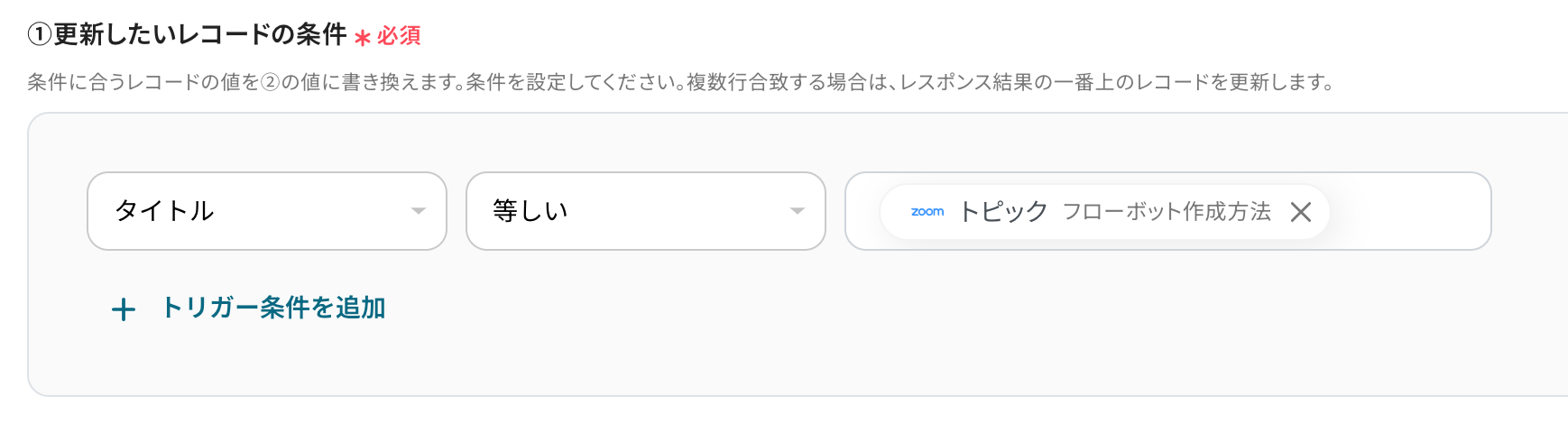The image size is (1568, 442).
Task: Click the トリガー条件を追加 link
Action: [272, 308]
